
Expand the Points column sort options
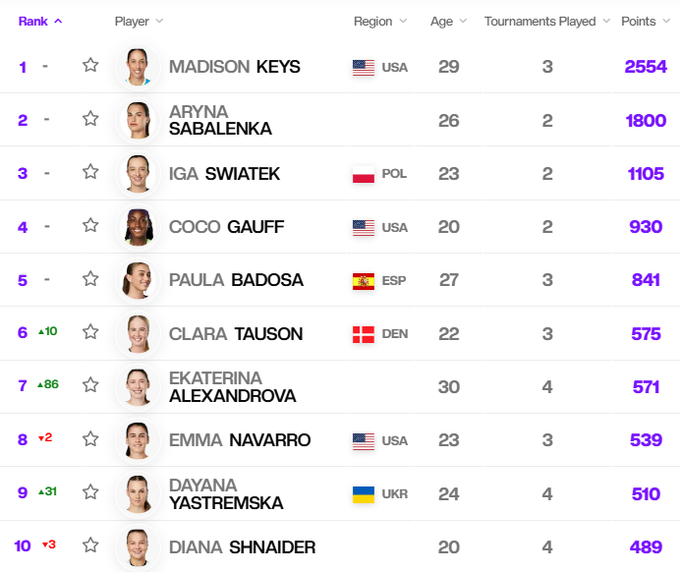645,21
